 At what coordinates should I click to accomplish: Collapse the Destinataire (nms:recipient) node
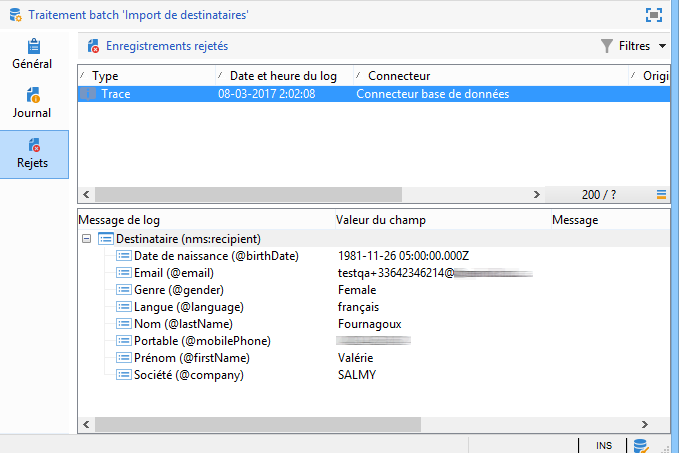[87, 239]
